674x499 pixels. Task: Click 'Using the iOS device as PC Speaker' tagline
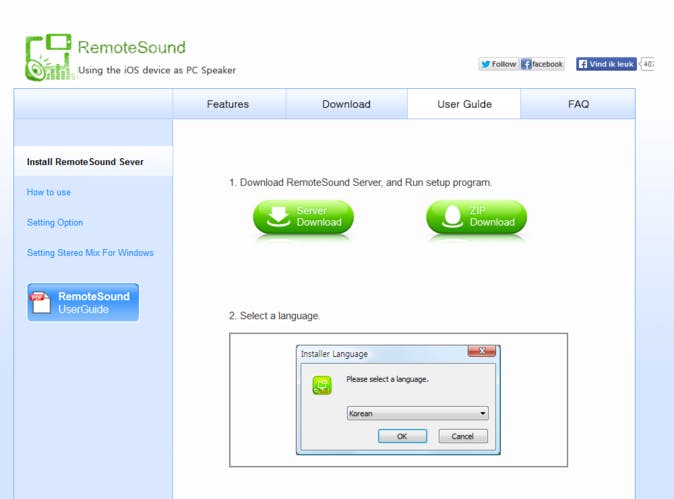157,70
